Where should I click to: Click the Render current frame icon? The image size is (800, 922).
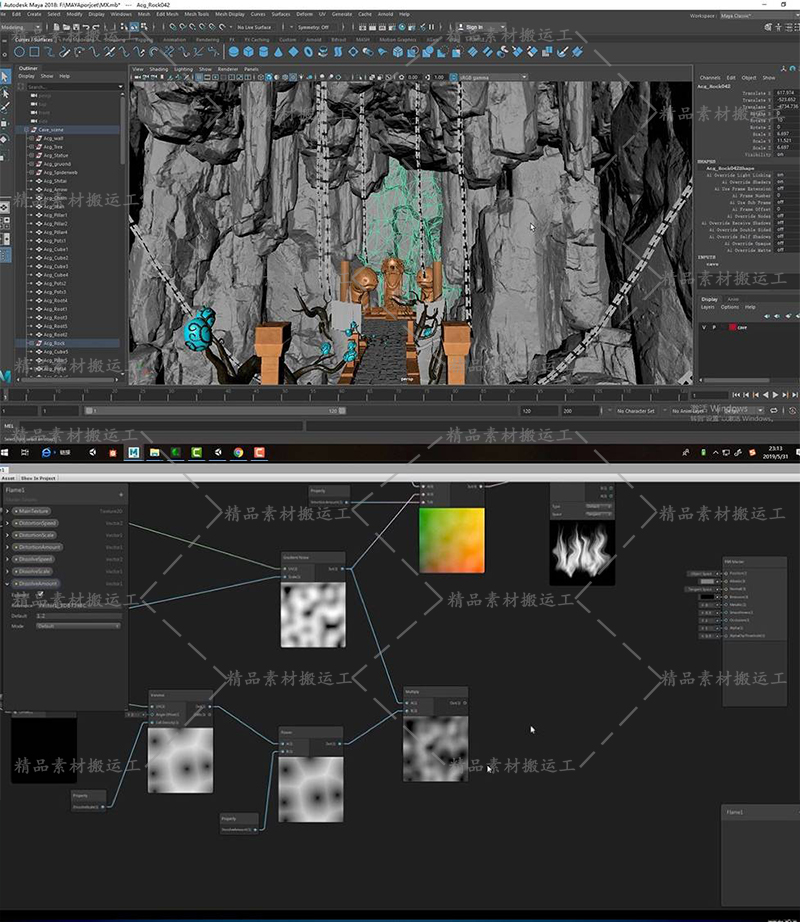tap(375, 26)
